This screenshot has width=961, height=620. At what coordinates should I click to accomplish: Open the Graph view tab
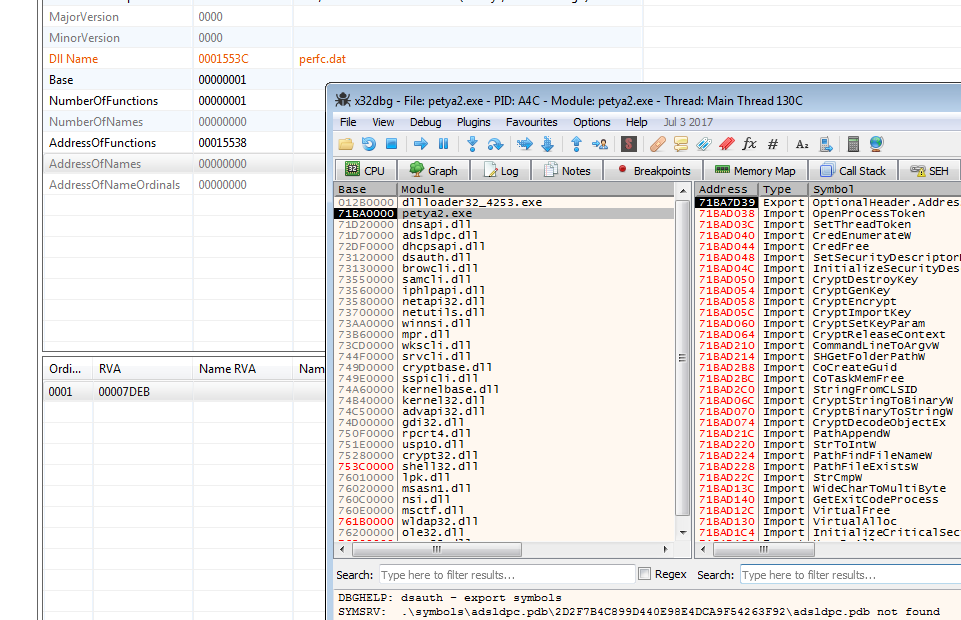[x=433, y=170]
